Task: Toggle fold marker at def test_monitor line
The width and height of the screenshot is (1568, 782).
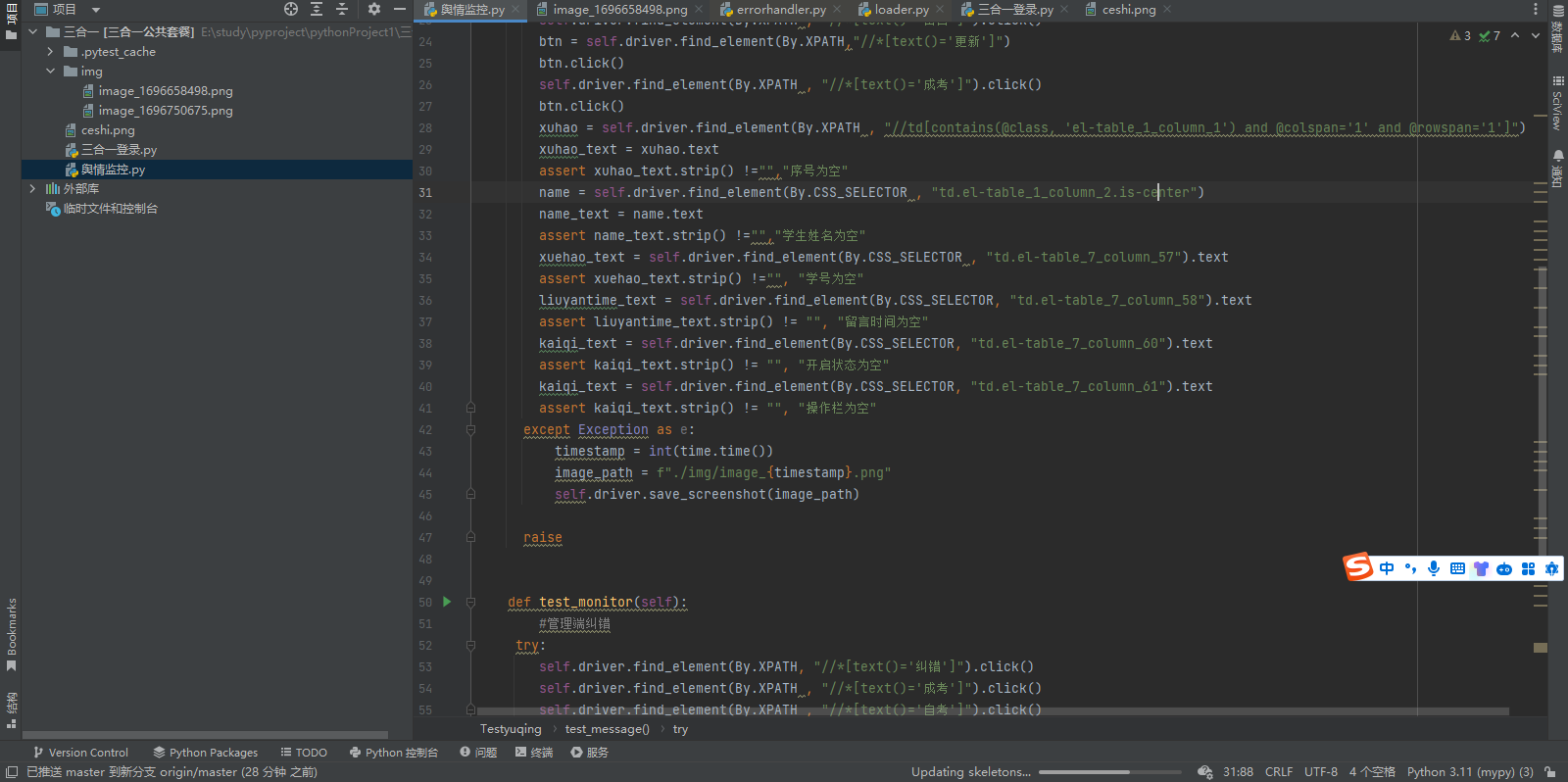Action: click(x=471, y=602)
